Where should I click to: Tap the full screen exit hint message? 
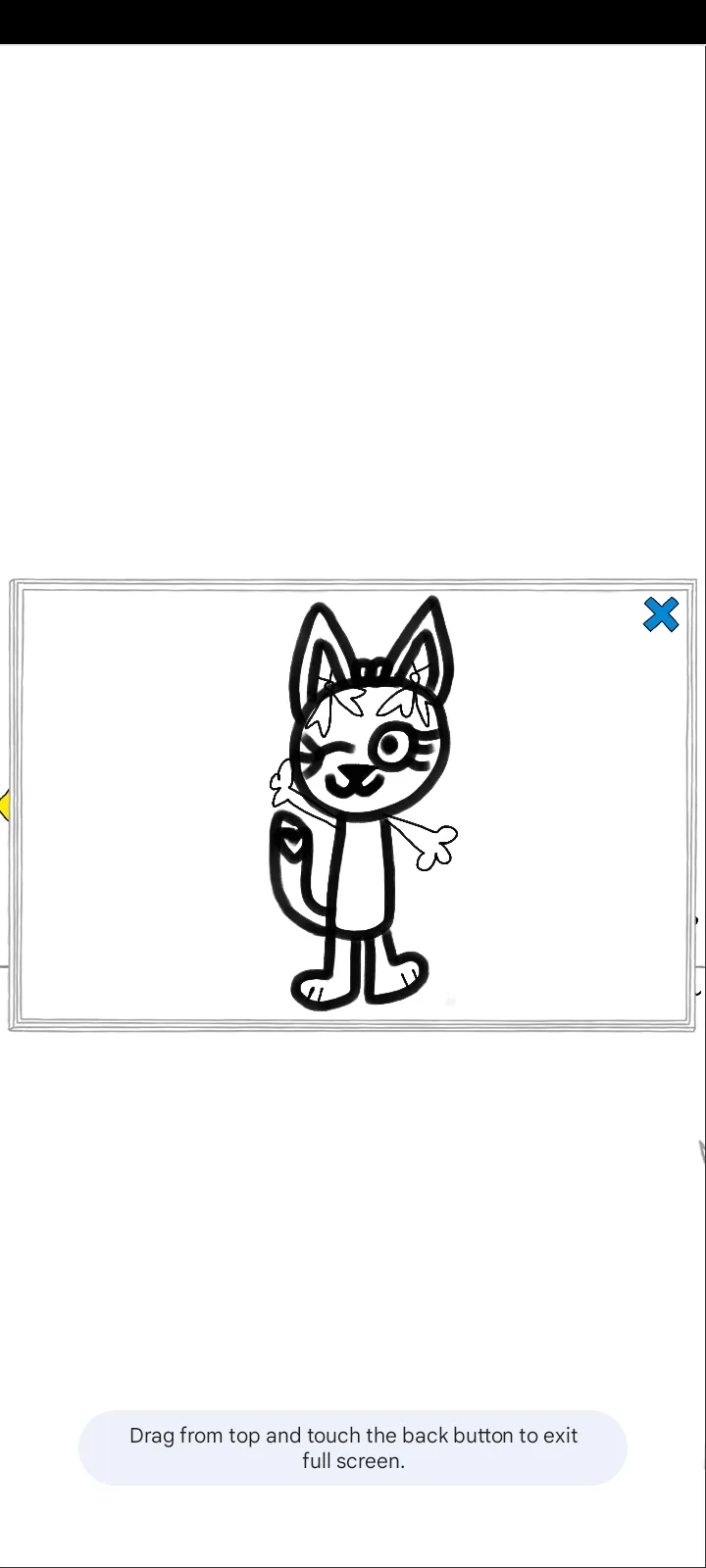353,1447
